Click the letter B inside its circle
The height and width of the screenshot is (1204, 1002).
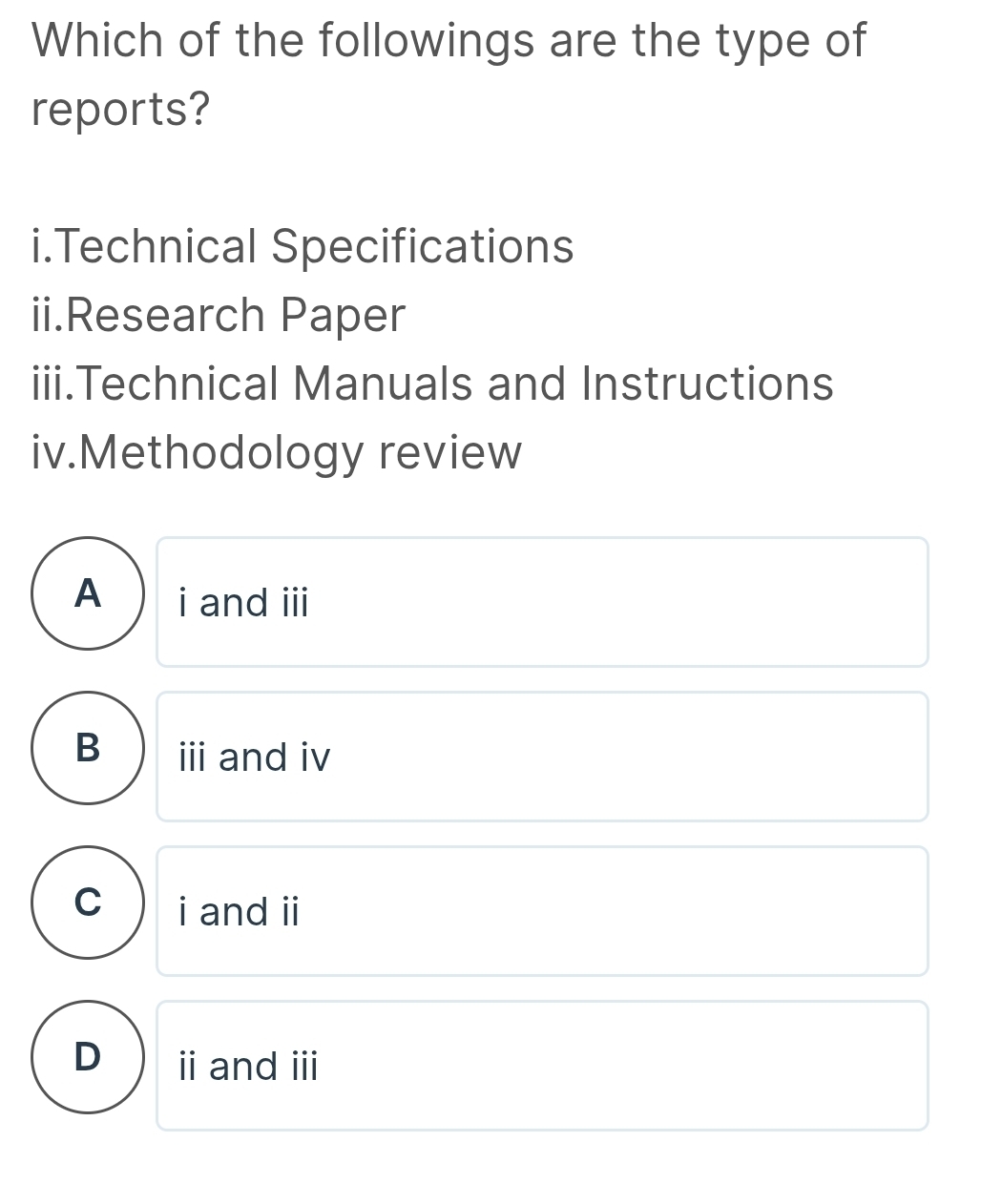point(87,750)
